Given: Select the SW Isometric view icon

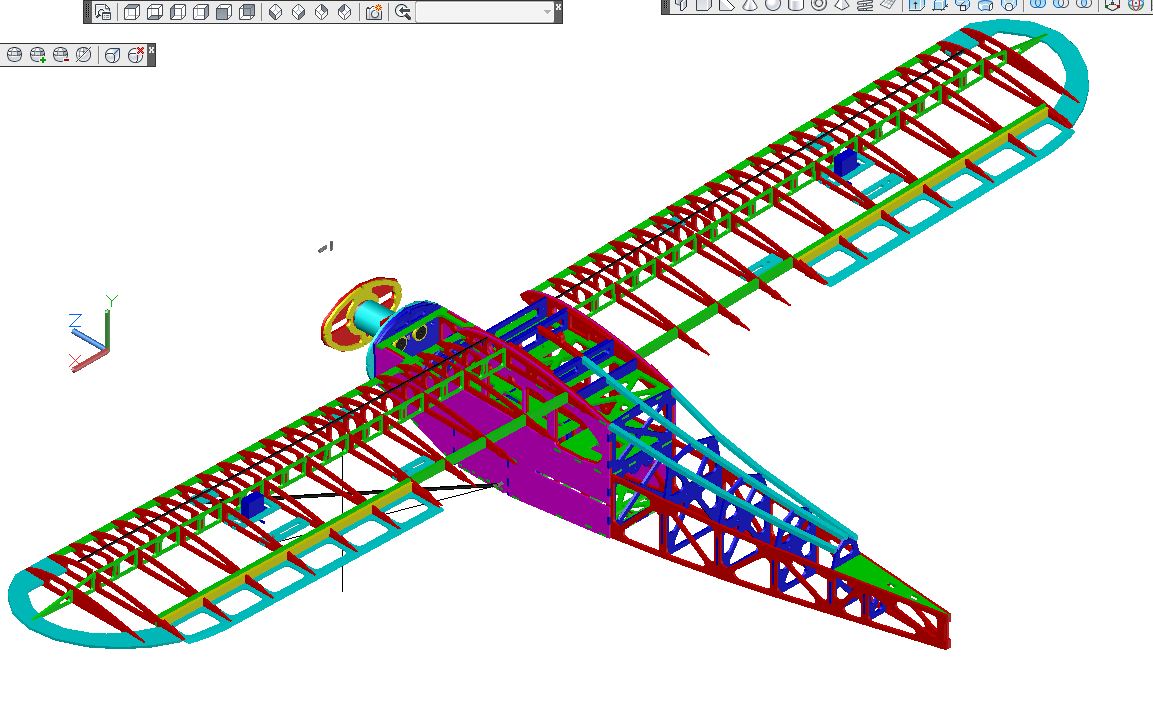Looking at the screenshot, I should [276, 12].
